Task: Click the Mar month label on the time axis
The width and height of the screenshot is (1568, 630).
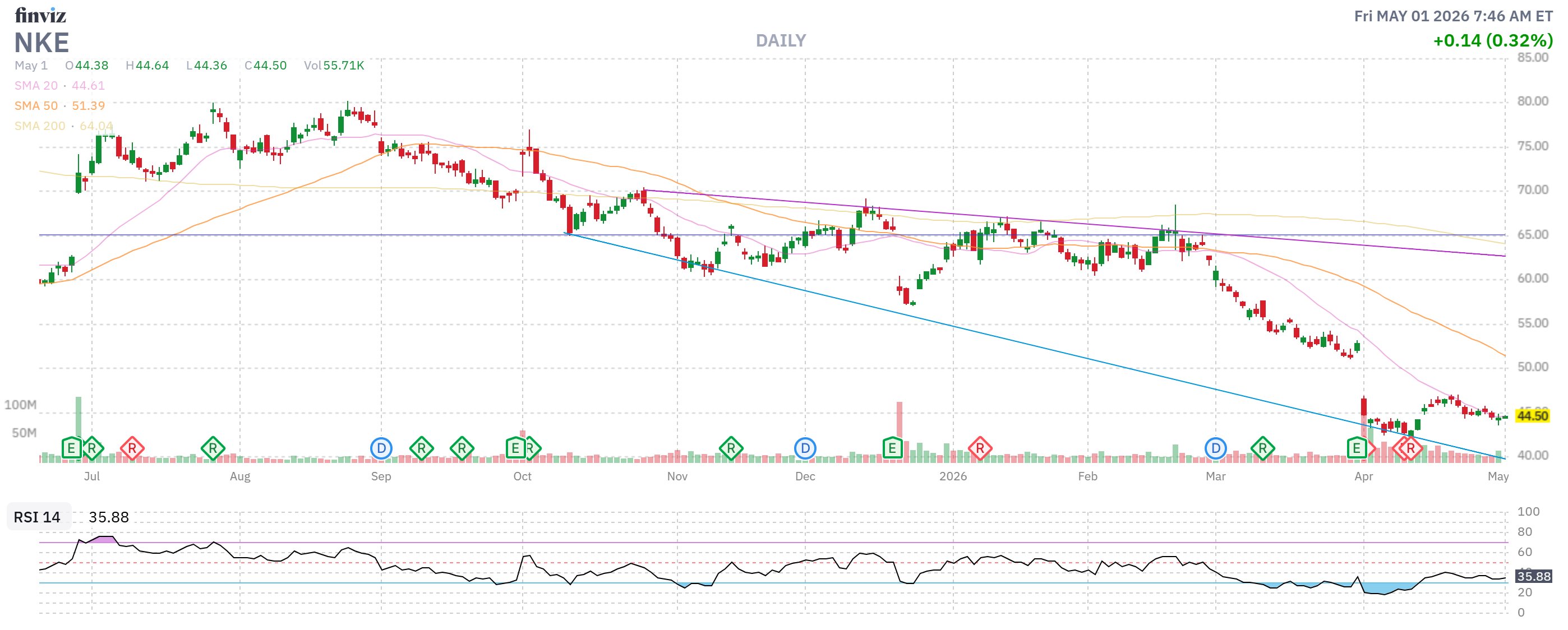Action: [1216, 477]
